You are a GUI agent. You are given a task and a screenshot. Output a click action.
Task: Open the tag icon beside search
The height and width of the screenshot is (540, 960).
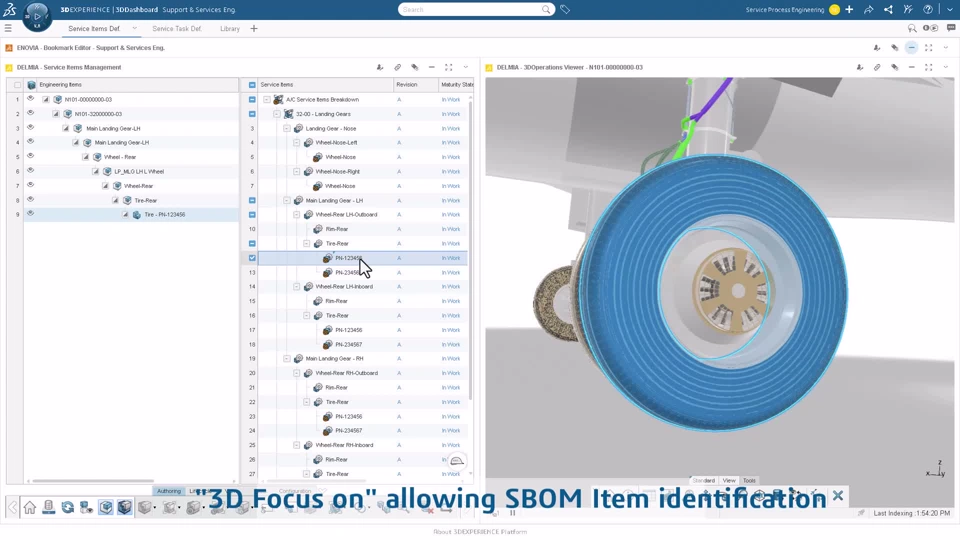coord(565,10)
